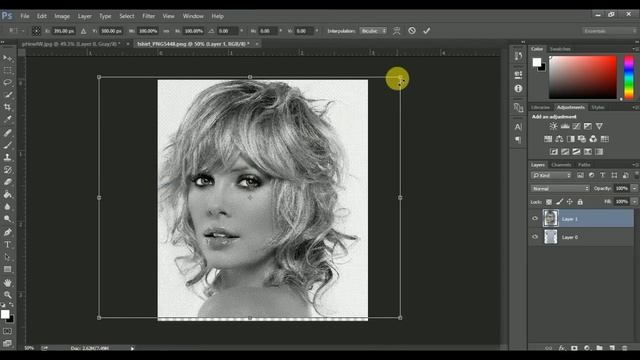This screenshot has width=640, height=360.
Task: Select the Spot Healing Brush tool
Action: click(x=7, y=133)
